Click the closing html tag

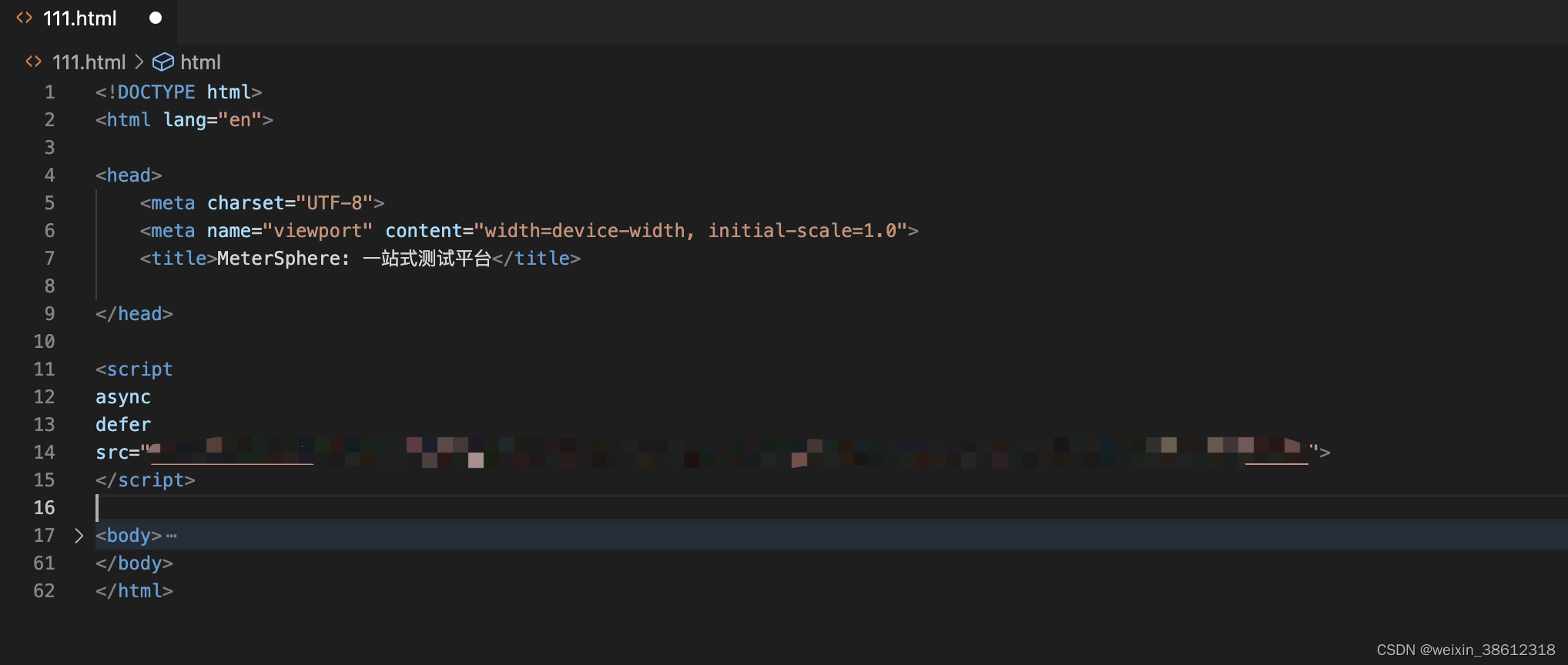click(x=134, y=591)
